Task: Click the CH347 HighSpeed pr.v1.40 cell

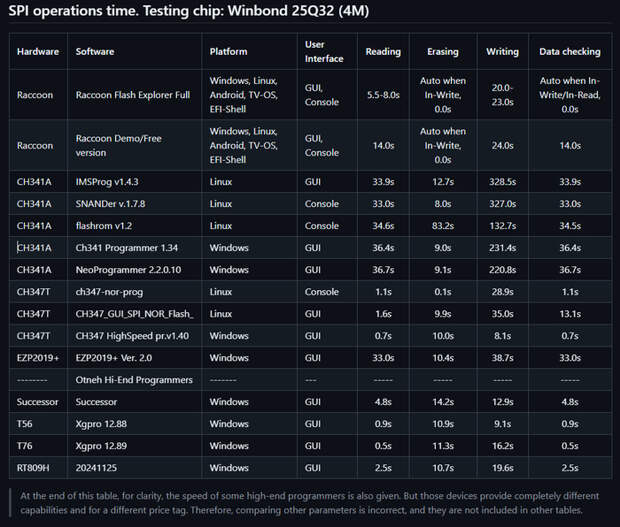Action: point(132,336)
